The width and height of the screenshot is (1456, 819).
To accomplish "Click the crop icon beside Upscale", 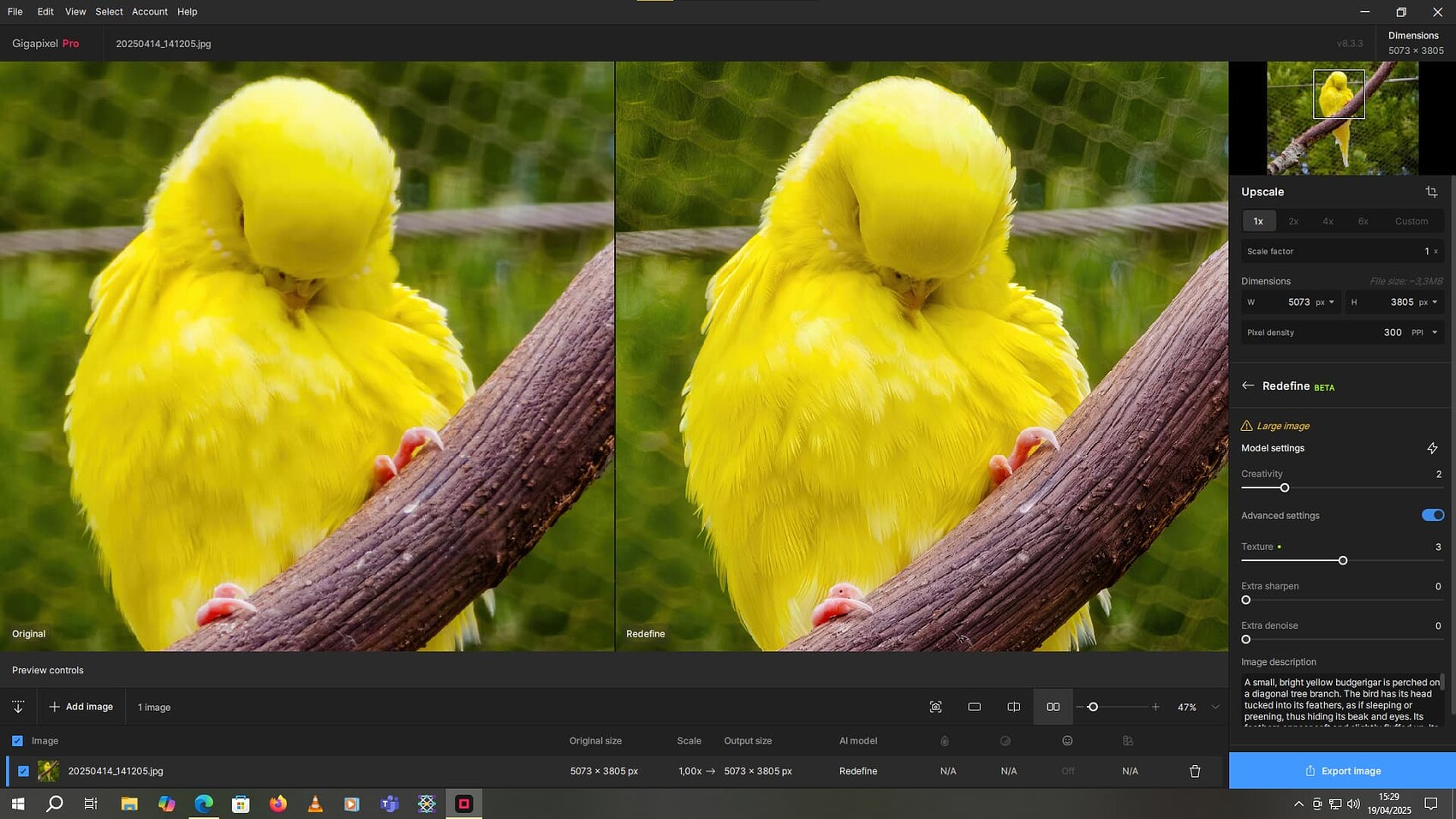I will coord(1431,191).
